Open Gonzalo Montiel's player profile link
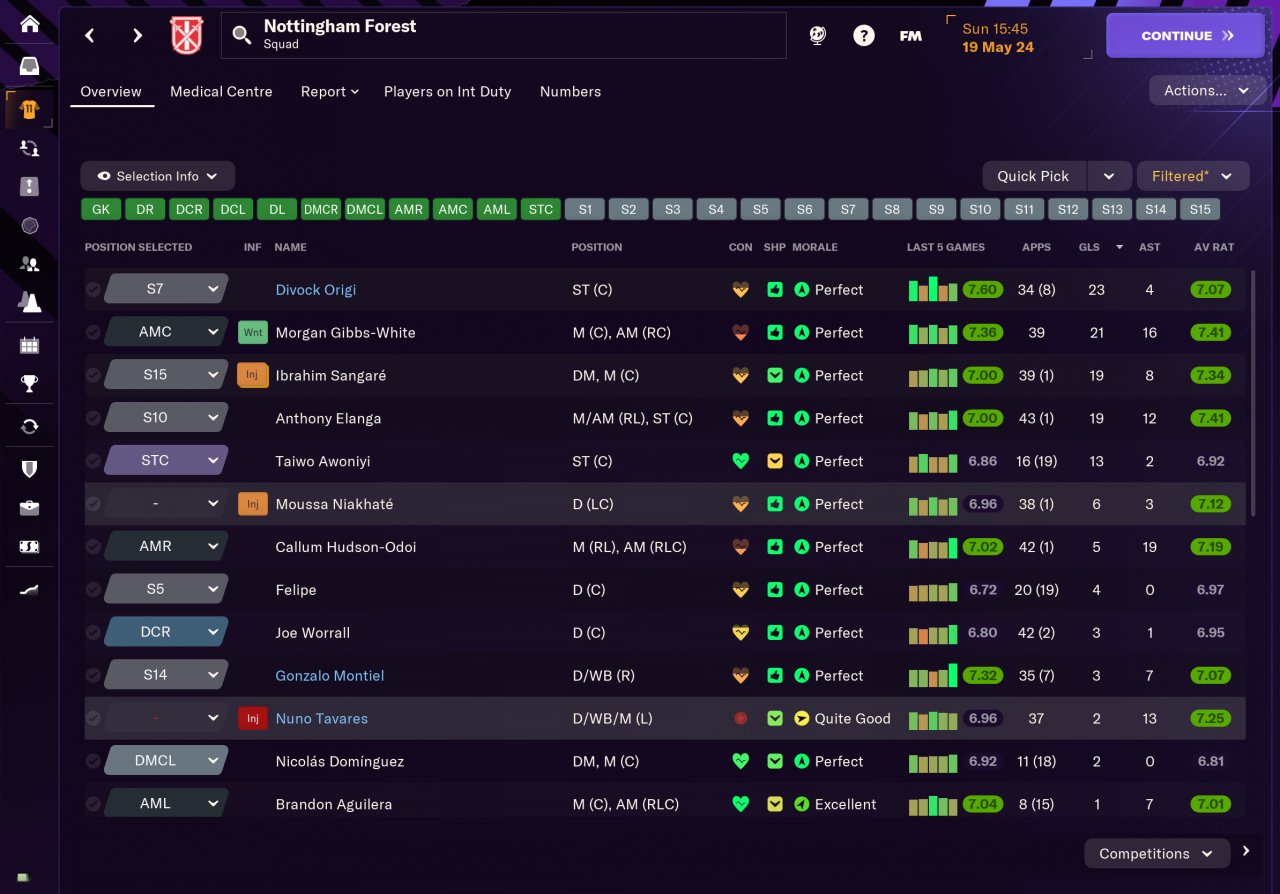This screenshot has width=1280, height=894. point(330,676)
